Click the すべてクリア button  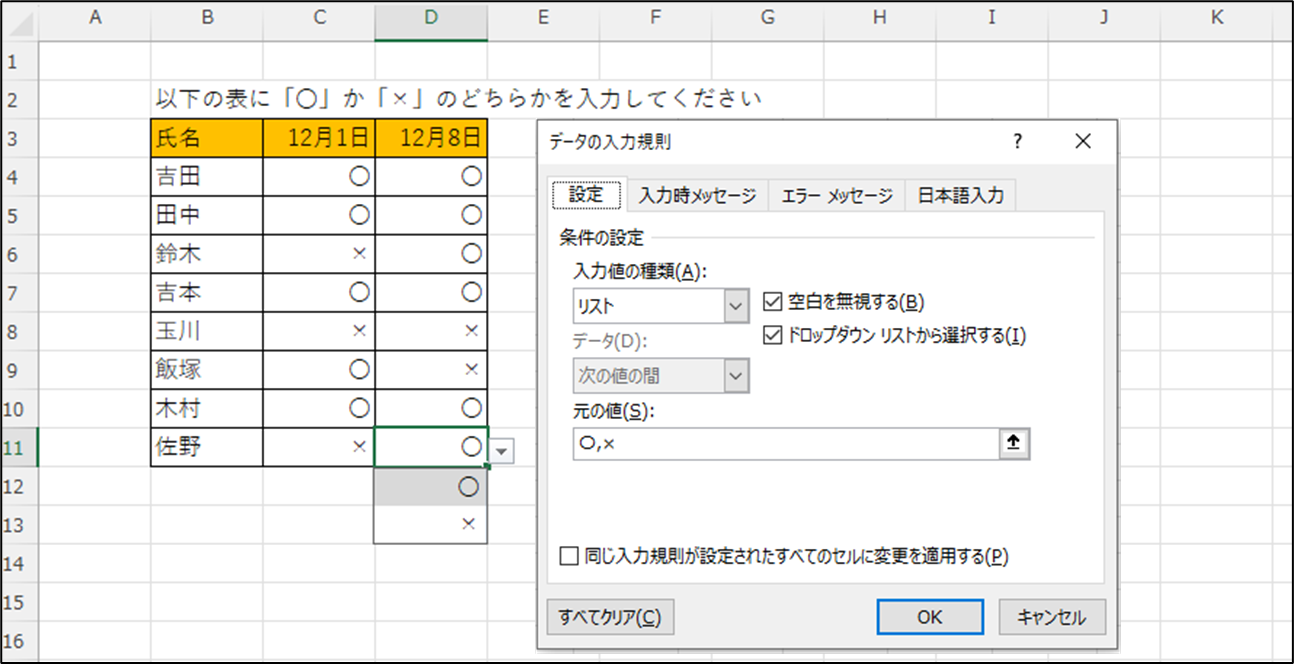(x=610, y=617)
